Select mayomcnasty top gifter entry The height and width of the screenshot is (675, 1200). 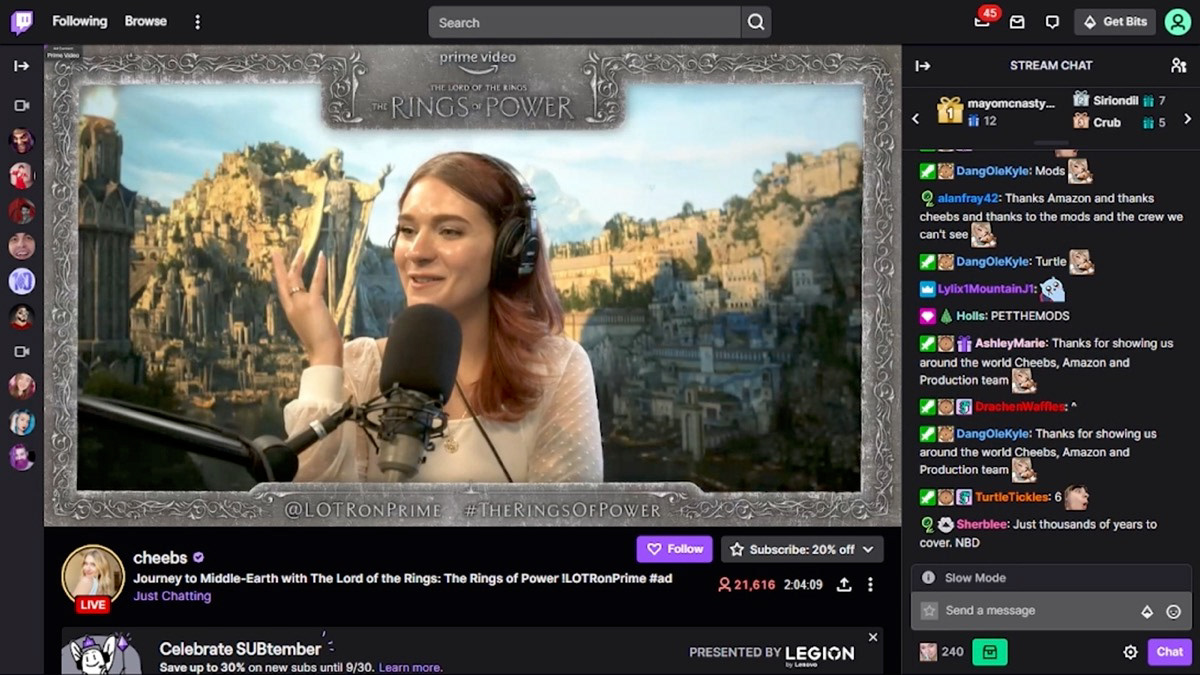click(994, 111)
